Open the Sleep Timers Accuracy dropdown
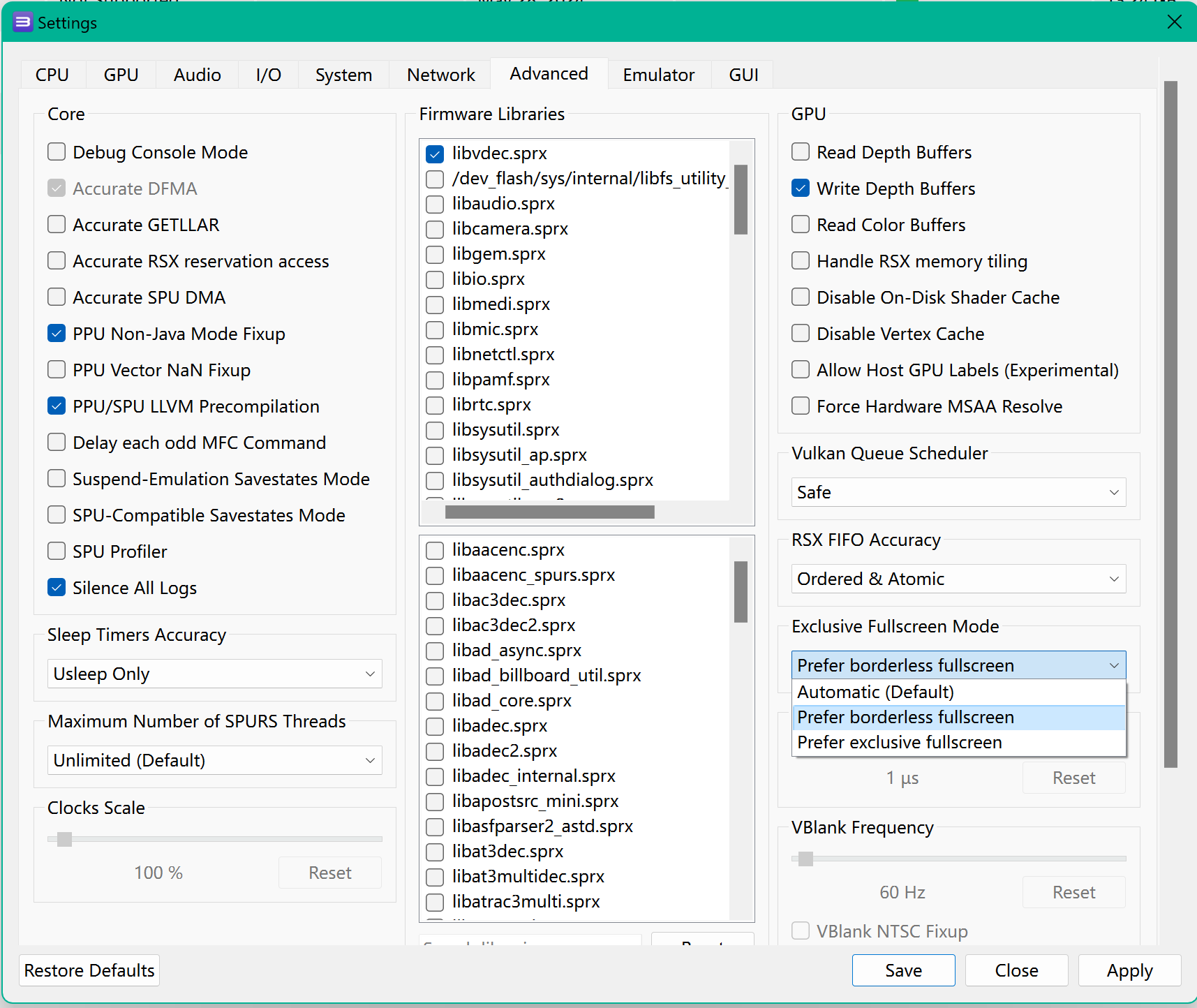Viewport: 1197px width, 1008px height. coord(215,674)
